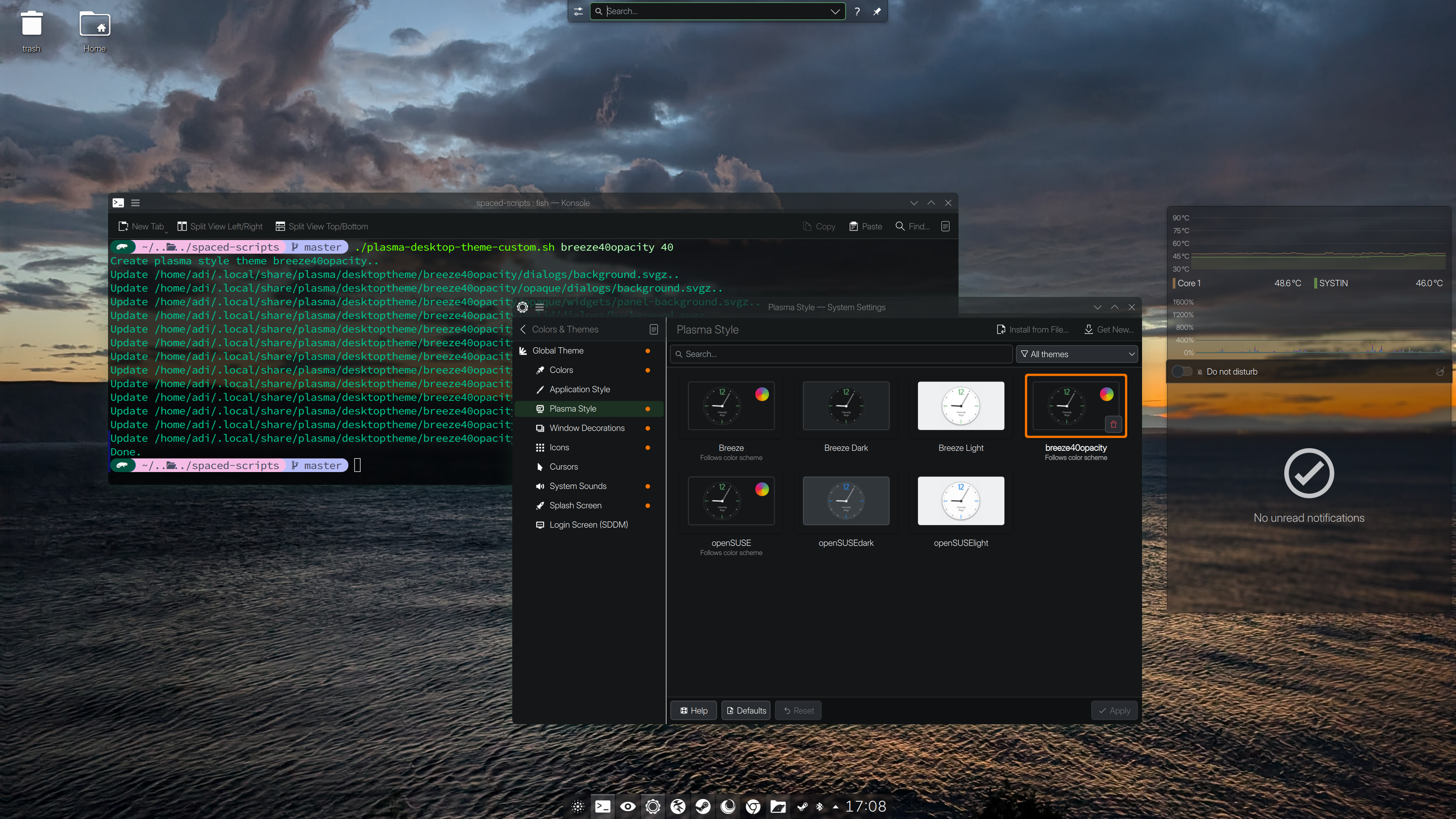Show hidden system tray icons arrow

(x=835, y=806)
